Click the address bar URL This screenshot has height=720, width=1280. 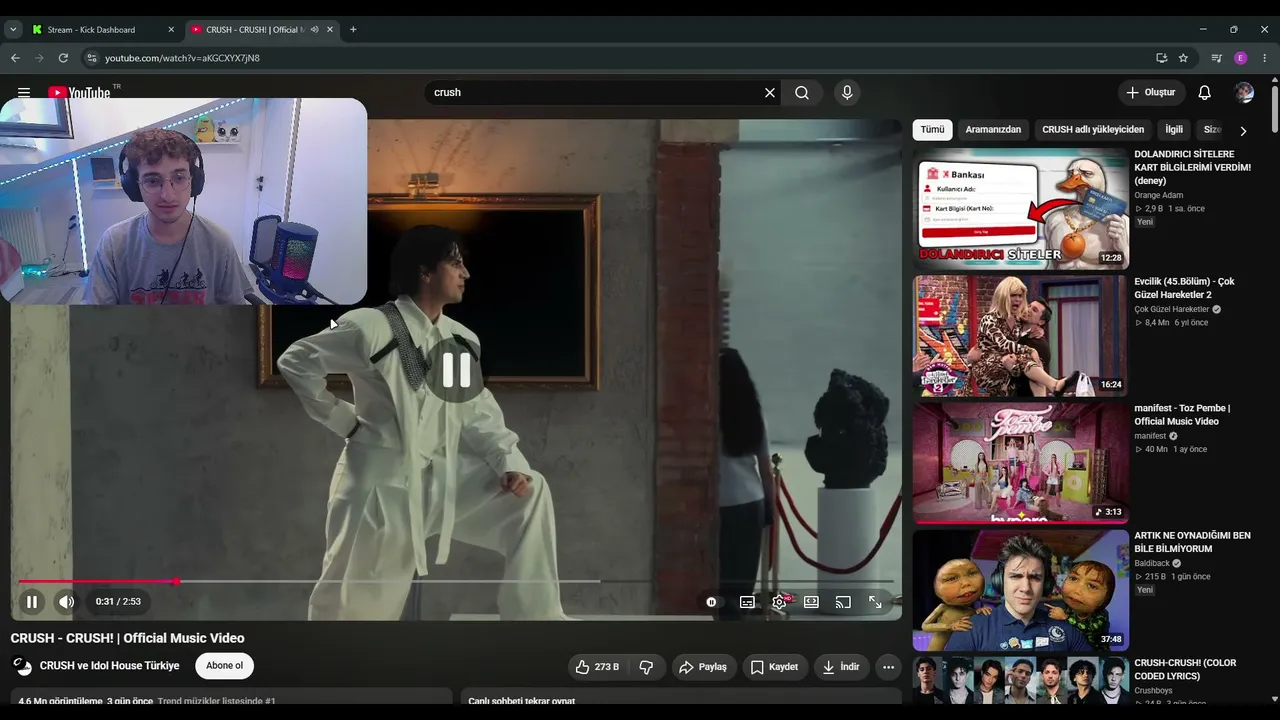(x=182, y=58)
